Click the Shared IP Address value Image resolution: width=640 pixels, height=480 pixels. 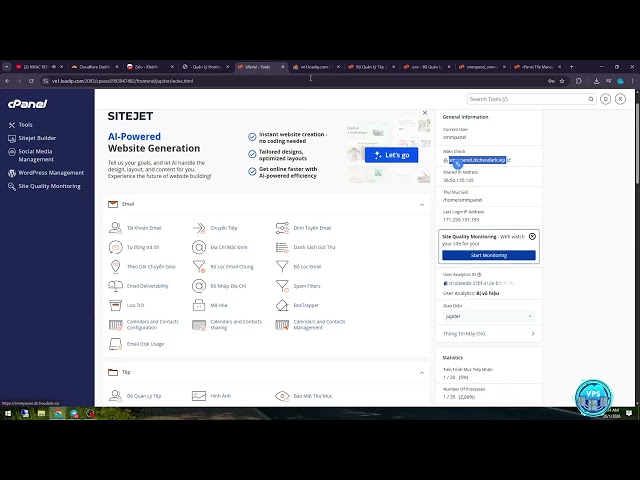pyautogui.click(x=458, y=180)
